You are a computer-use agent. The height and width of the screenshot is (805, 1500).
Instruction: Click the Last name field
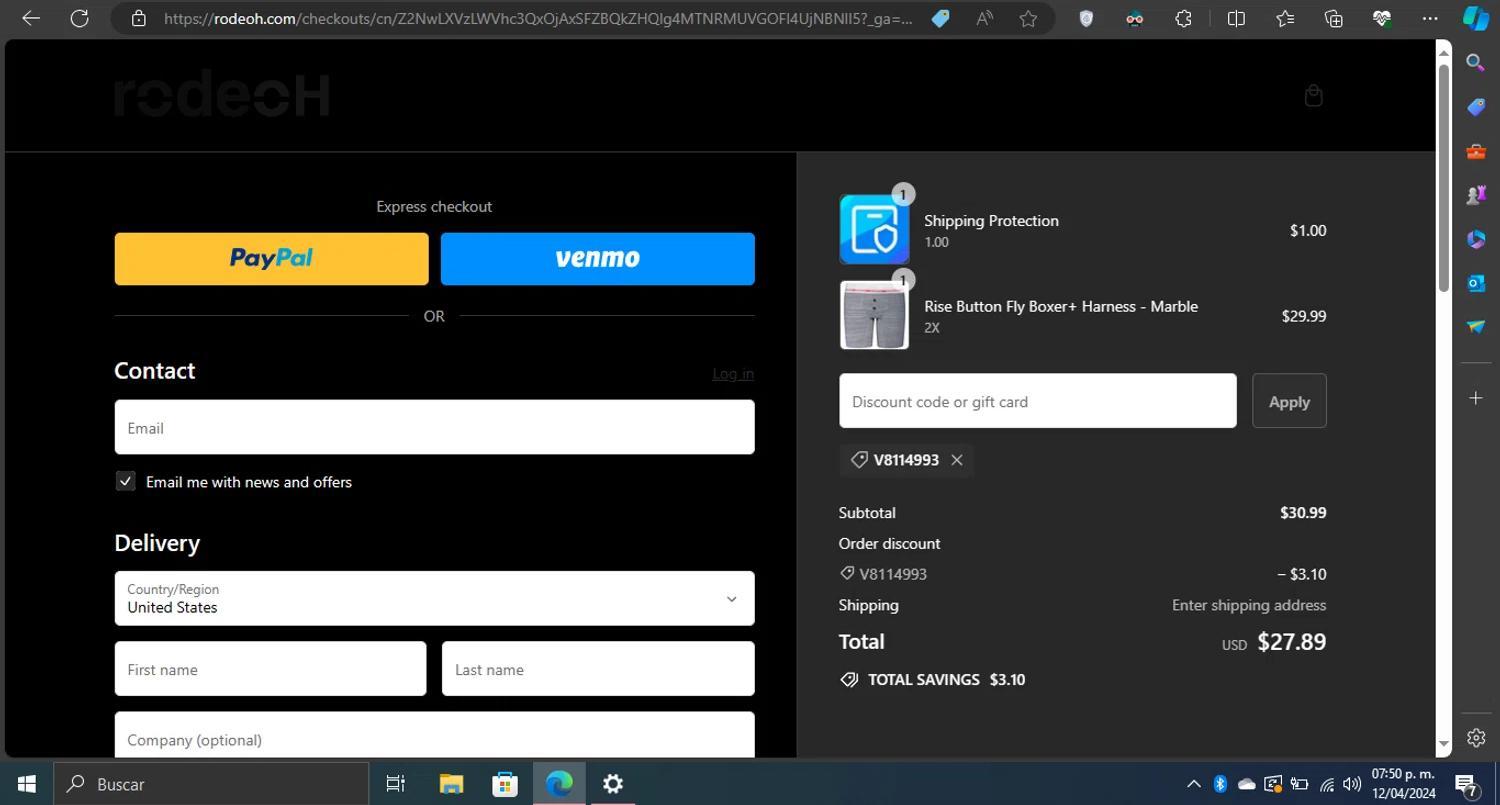598,669
